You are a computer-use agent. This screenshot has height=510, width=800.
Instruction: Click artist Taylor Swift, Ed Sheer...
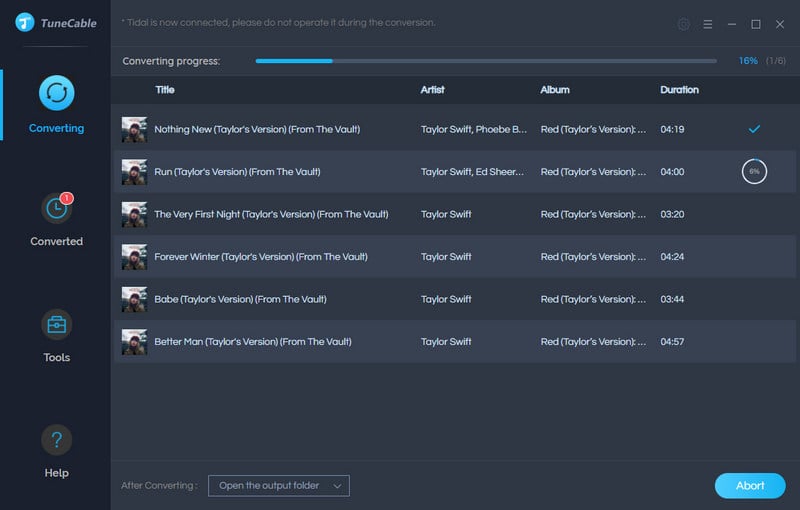472,171
